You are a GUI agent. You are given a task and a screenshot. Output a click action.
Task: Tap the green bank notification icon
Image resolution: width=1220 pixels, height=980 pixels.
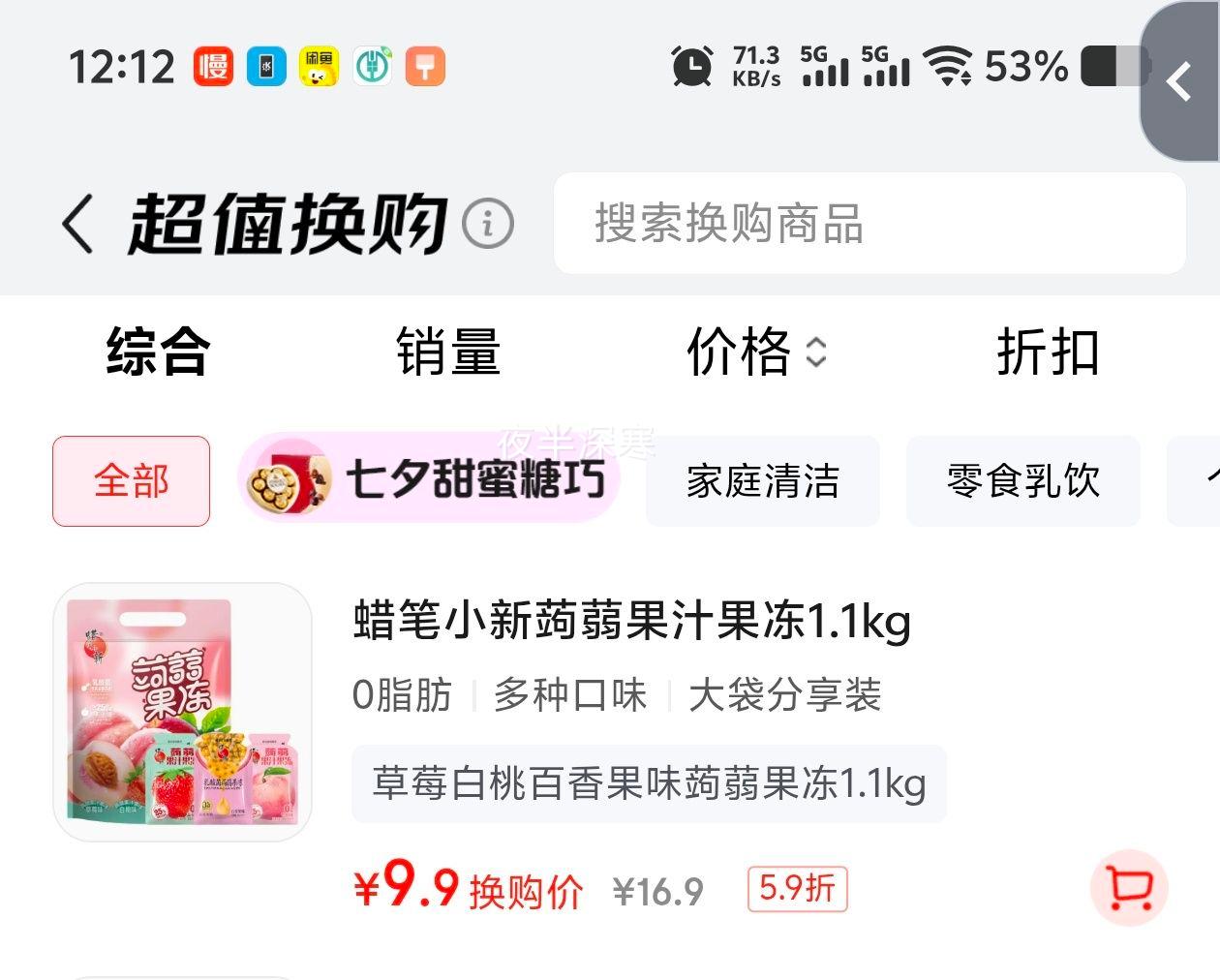[x=372, y=66]
